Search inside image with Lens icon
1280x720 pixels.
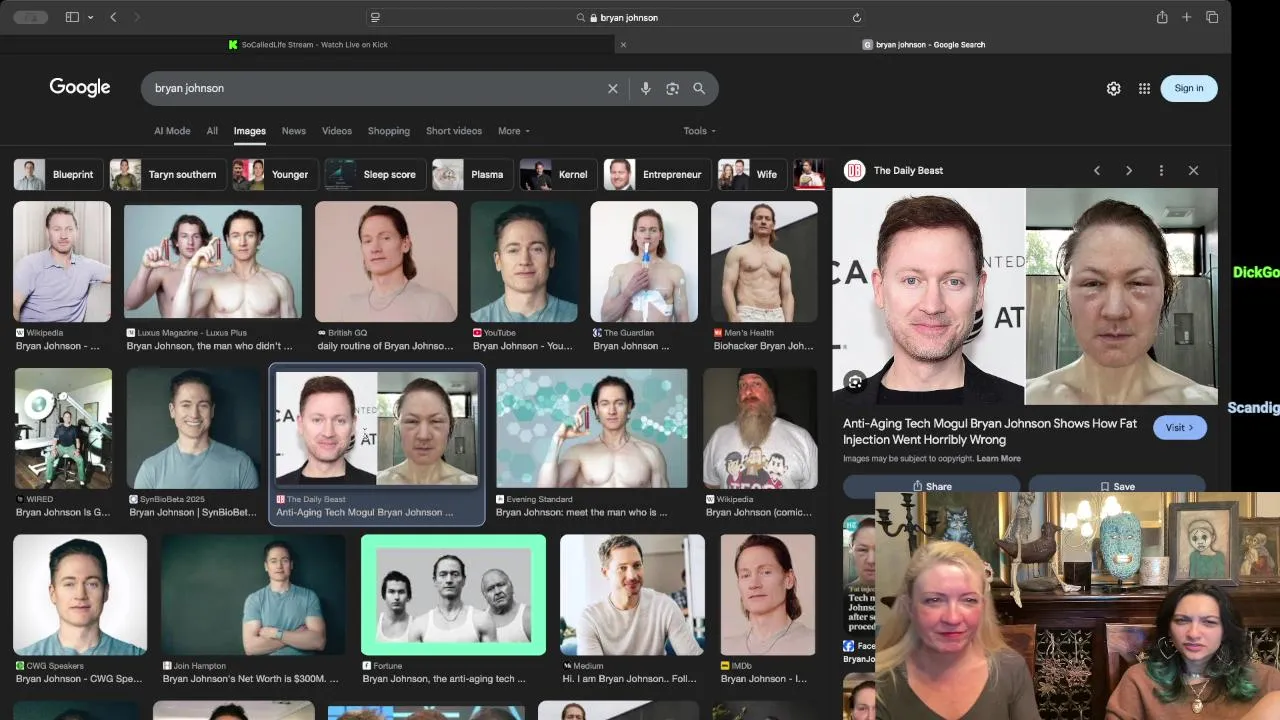tap(855, 382)
